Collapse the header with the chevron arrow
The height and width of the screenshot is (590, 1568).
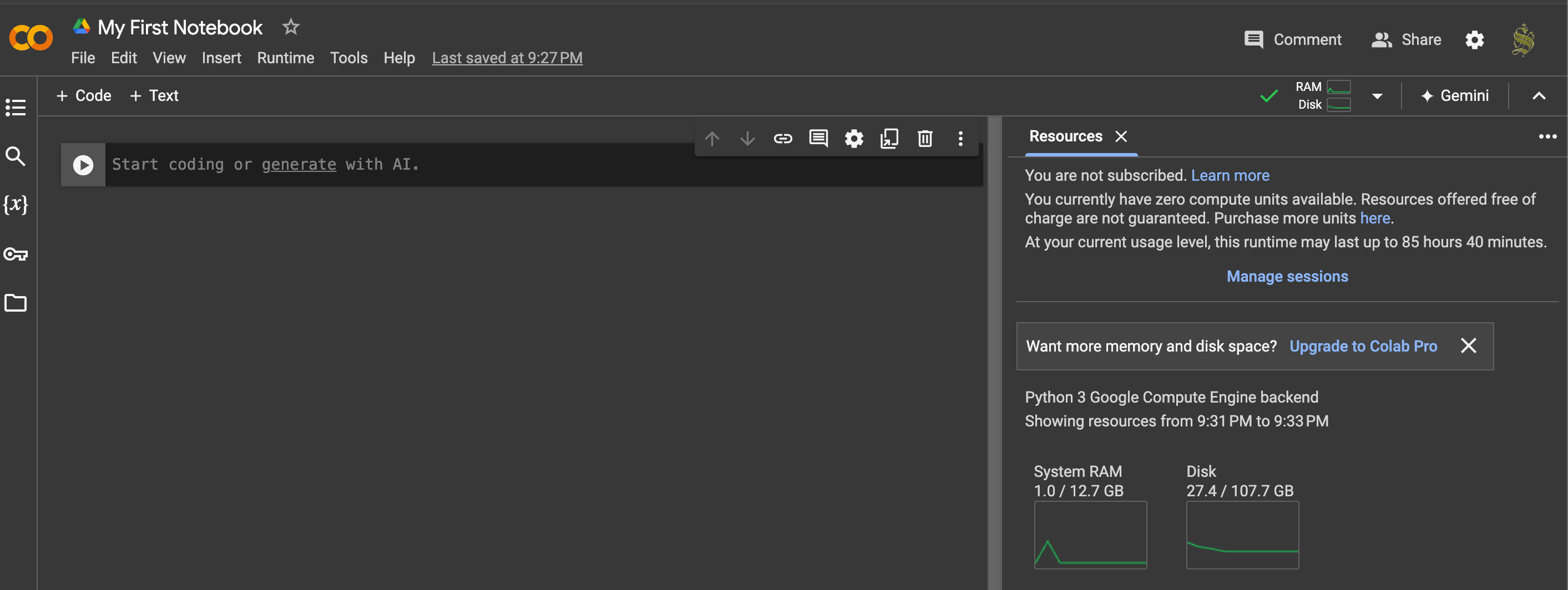(1539, 96)
